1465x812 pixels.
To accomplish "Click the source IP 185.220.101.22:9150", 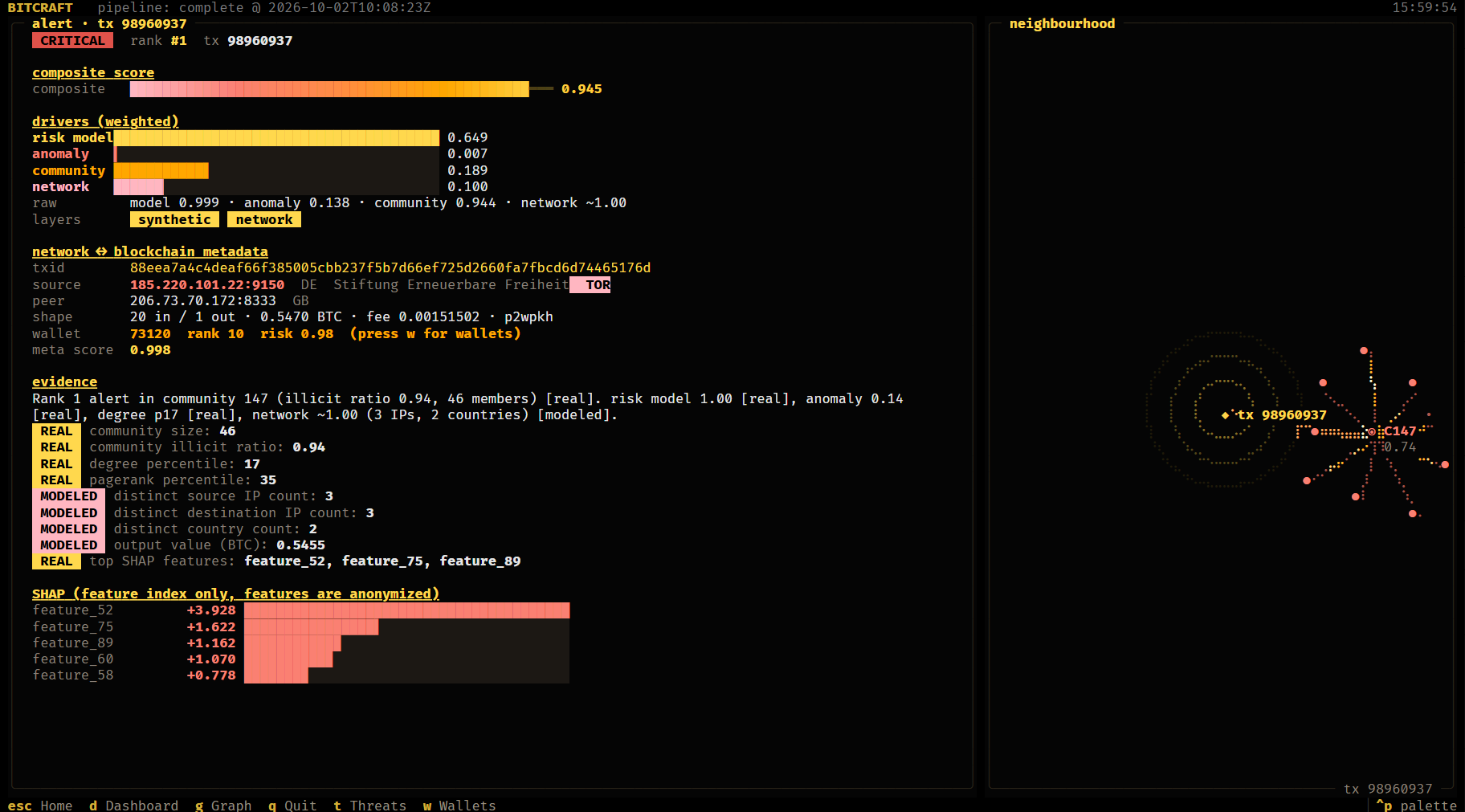I will pyautogui.click(x=207, y=284).
